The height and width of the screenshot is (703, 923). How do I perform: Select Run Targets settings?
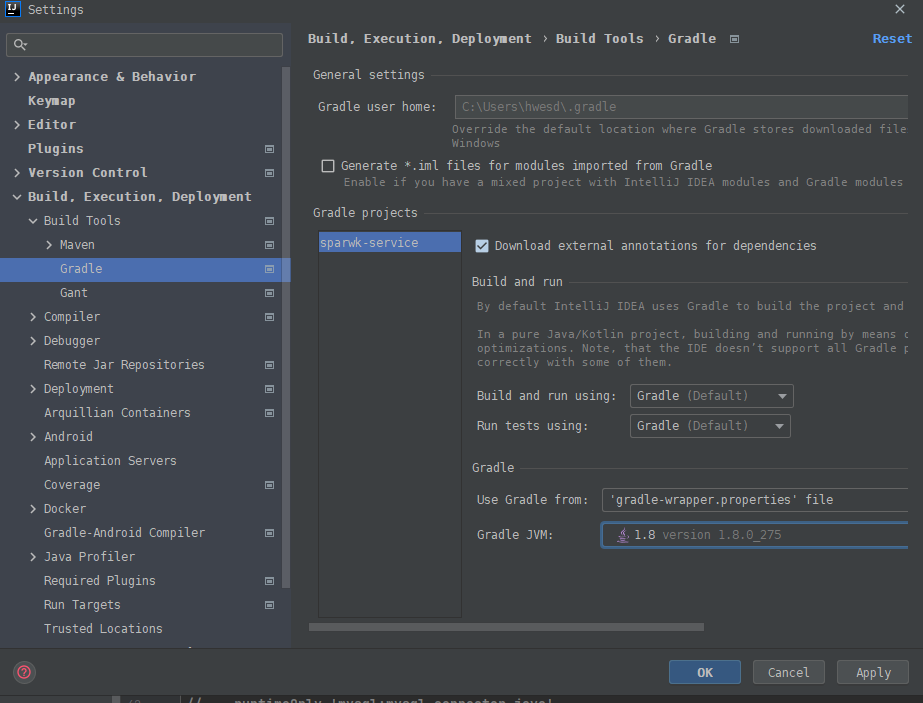click(x=82, y=605)
